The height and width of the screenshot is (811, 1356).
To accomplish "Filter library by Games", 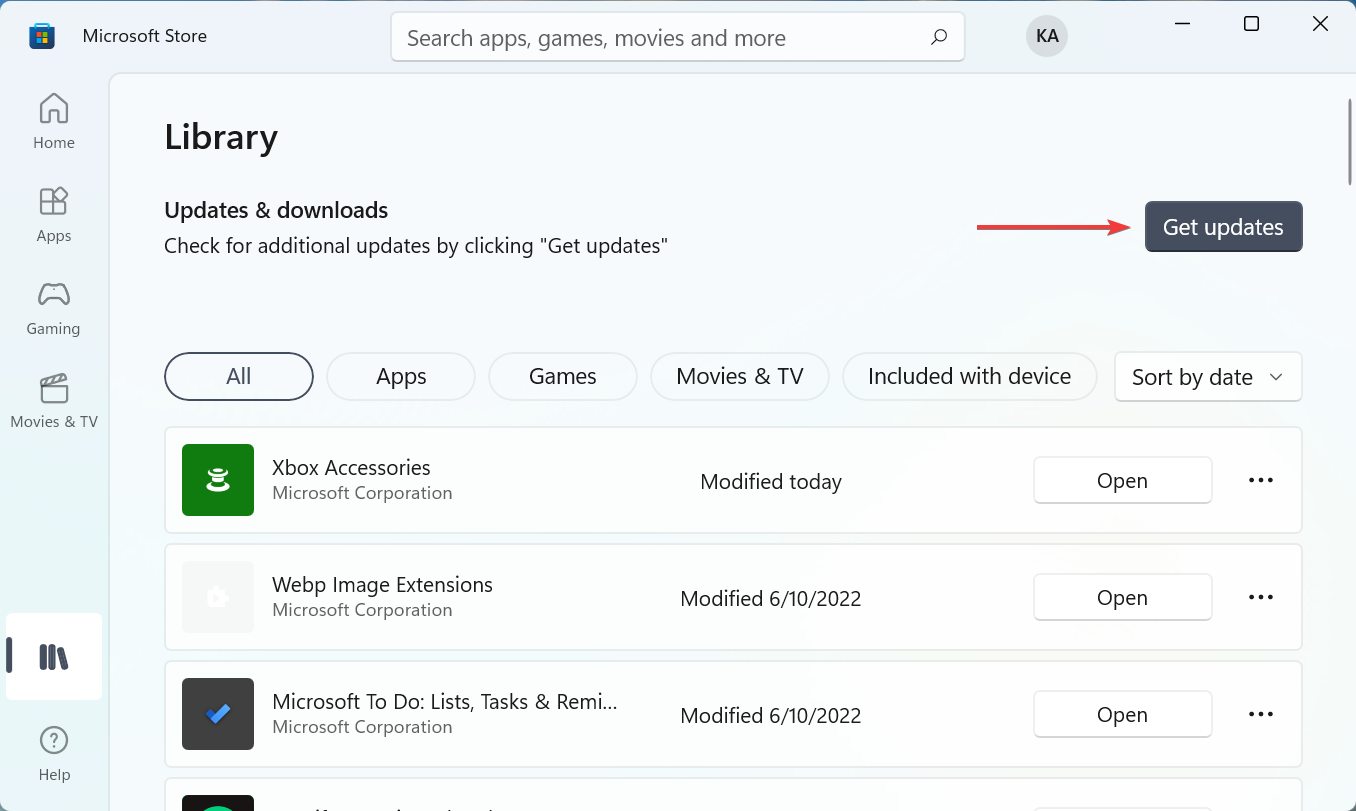I will (562, 376).
